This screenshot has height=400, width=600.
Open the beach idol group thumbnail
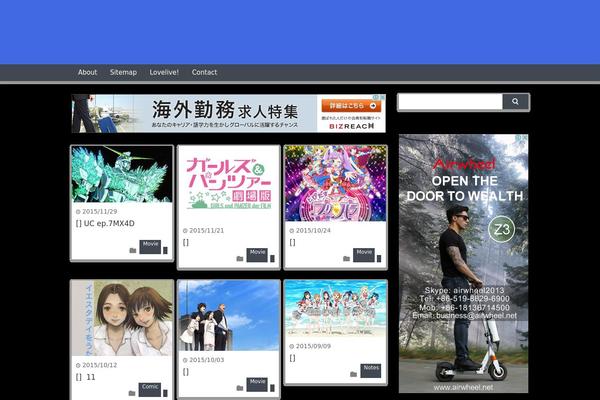click(x=335, y=309)
